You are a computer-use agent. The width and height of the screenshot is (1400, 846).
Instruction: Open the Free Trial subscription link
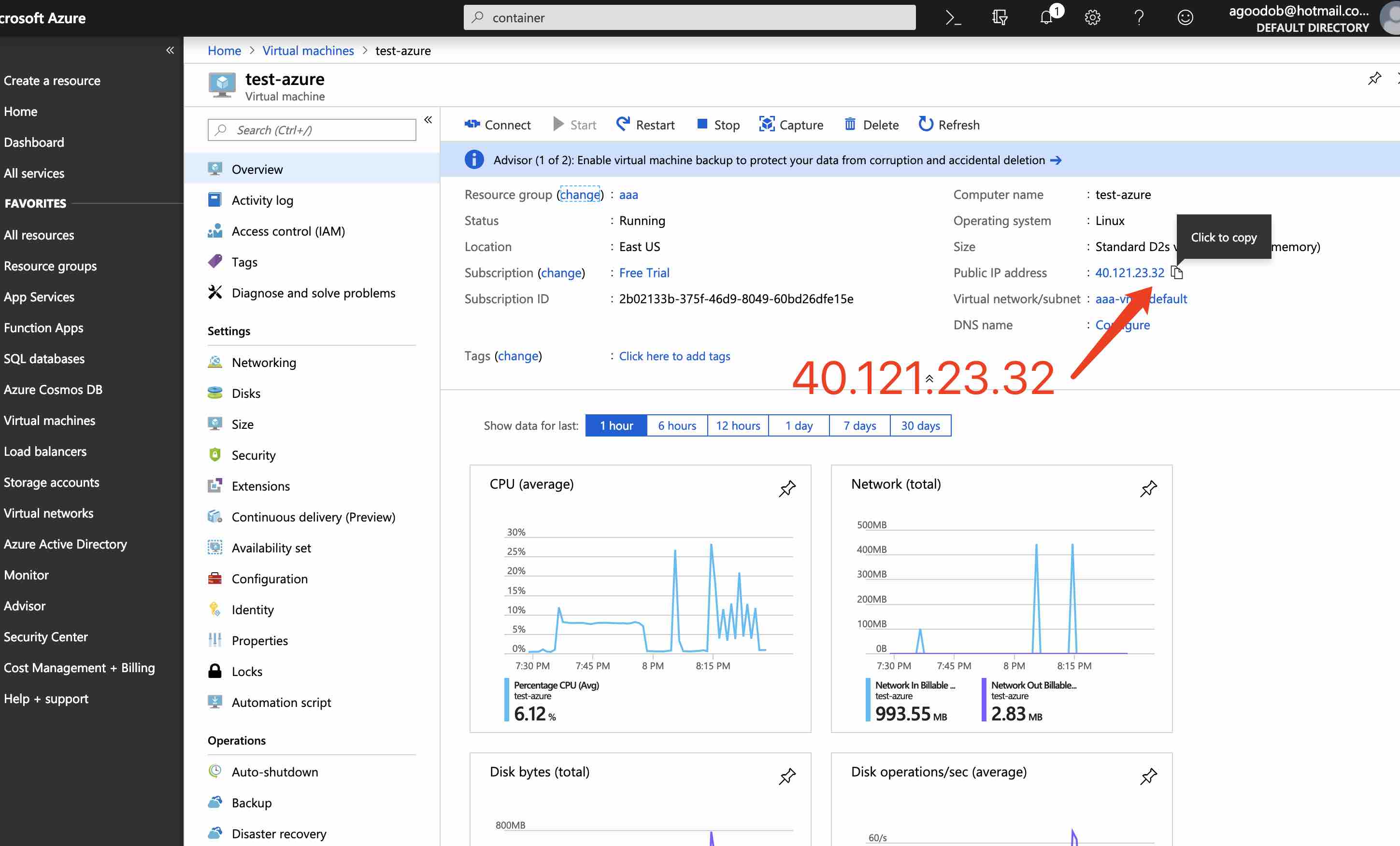click(644, 272)
